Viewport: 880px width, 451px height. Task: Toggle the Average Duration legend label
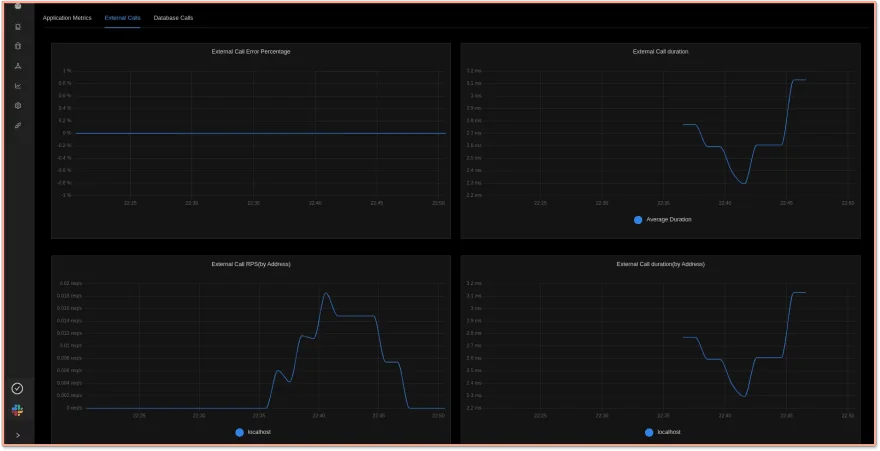pyautogui.click(x=668, y=219)
